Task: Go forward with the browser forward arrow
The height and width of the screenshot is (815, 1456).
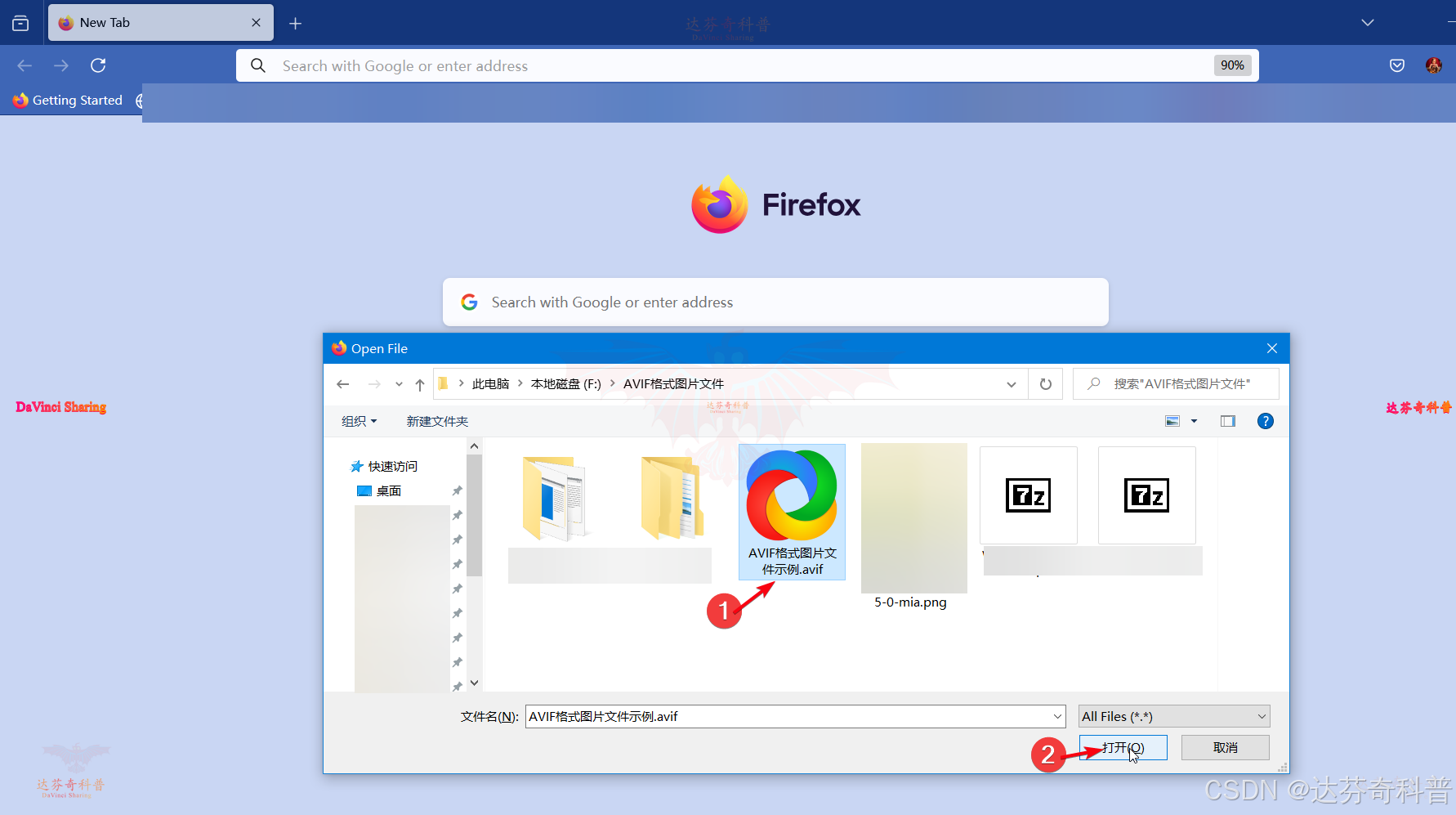Action: 61,65
